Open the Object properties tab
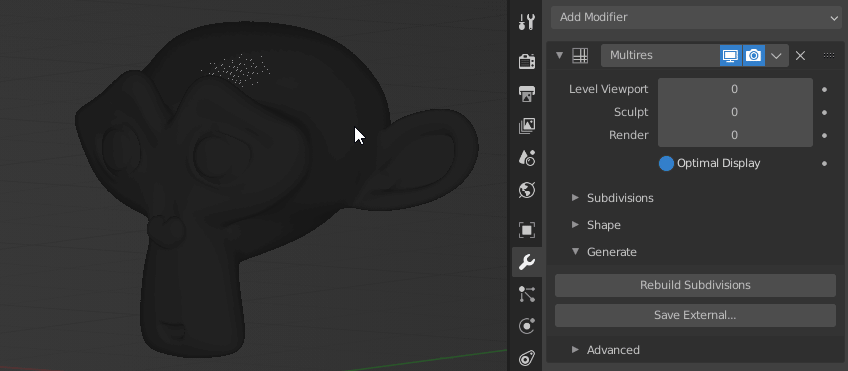This screenshot has height=371, width=848. (x=526, y=230)
